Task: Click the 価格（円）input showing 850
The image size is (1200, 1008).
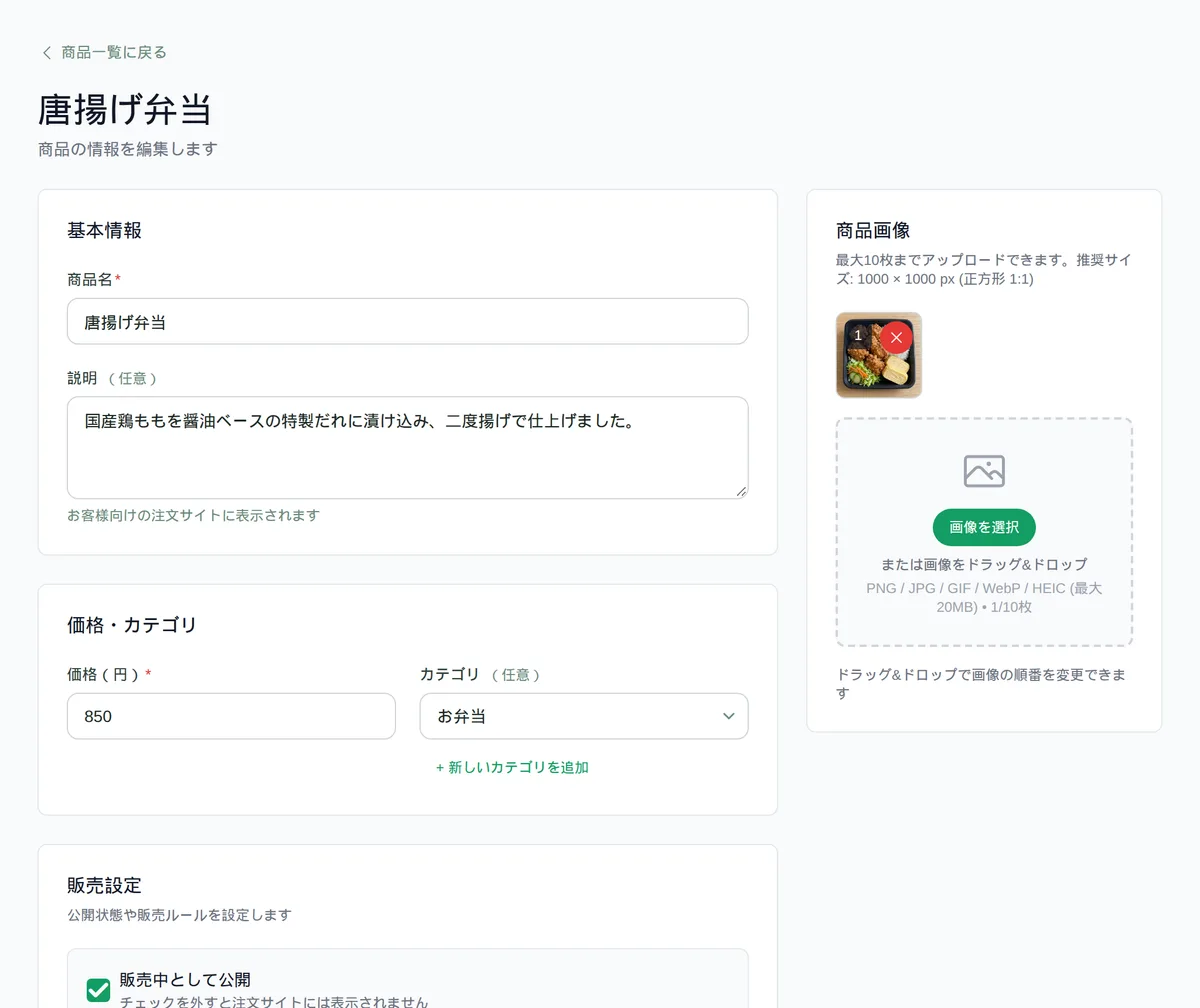Action: point(231,716)
